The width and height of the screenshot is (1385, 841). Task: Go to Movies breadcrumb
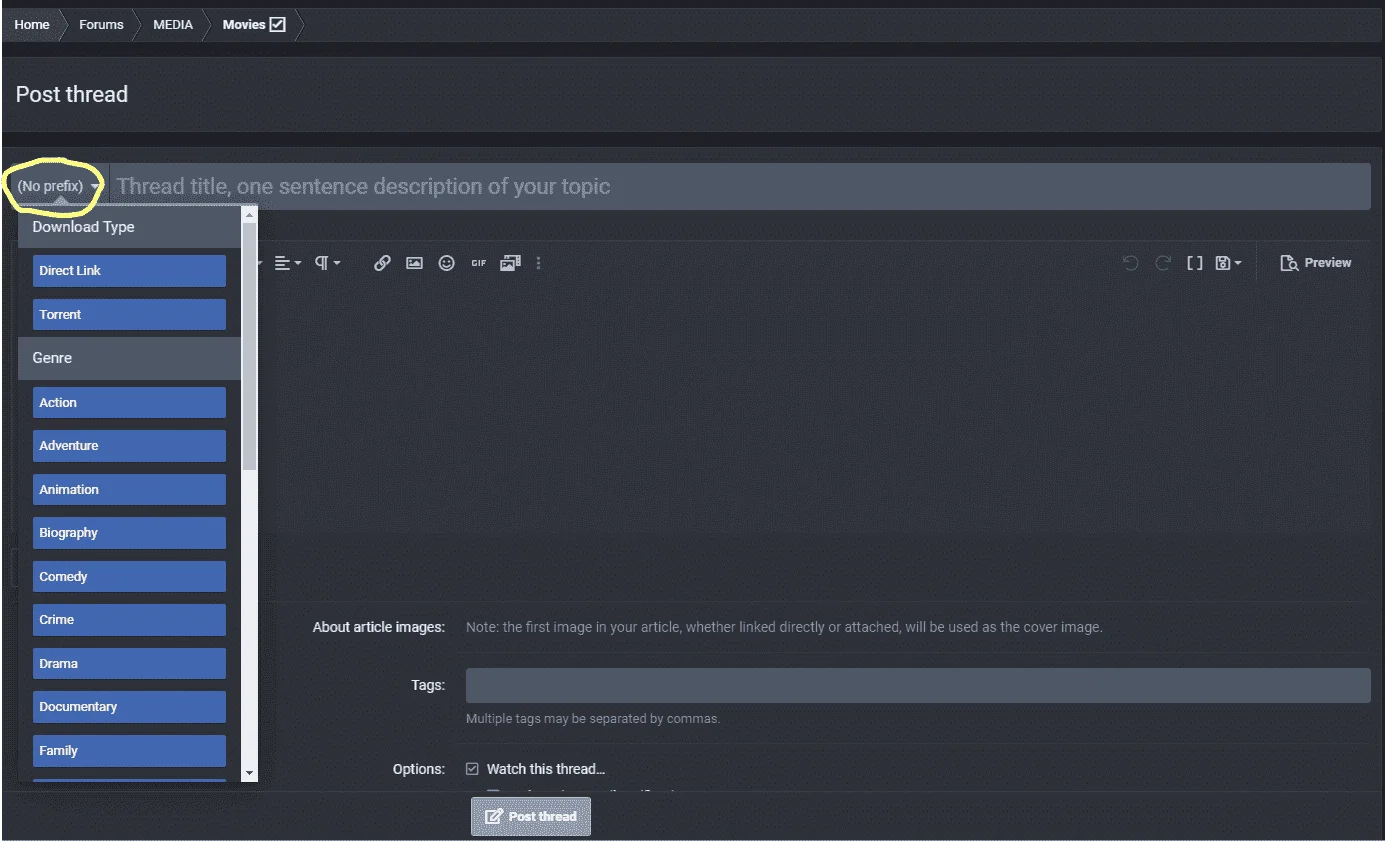click(x=254, y=24)
